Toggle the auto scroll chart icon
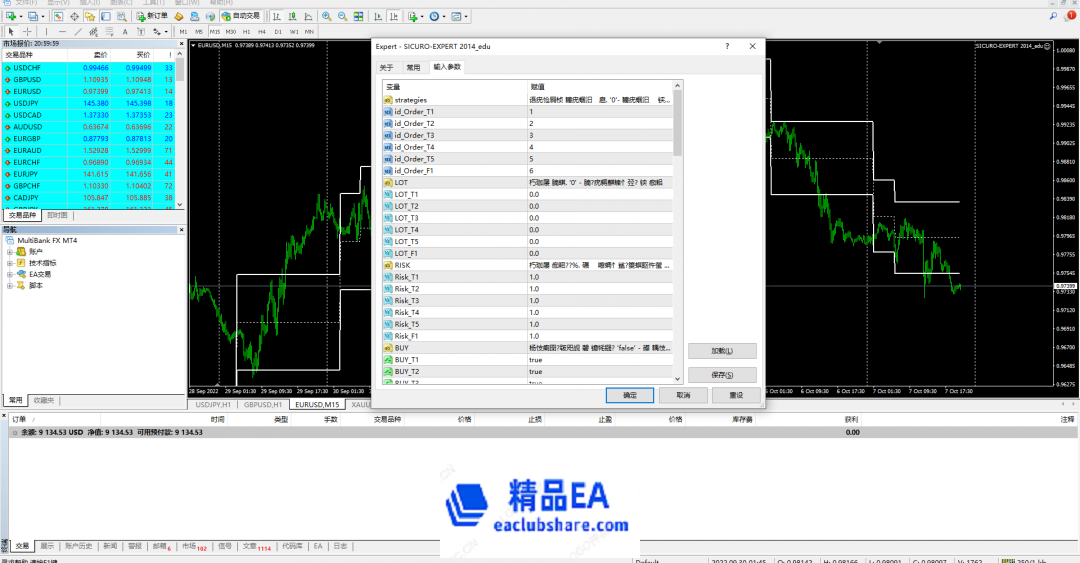The height and width of the screenshot is (563, 1080). tap(377, 16)
